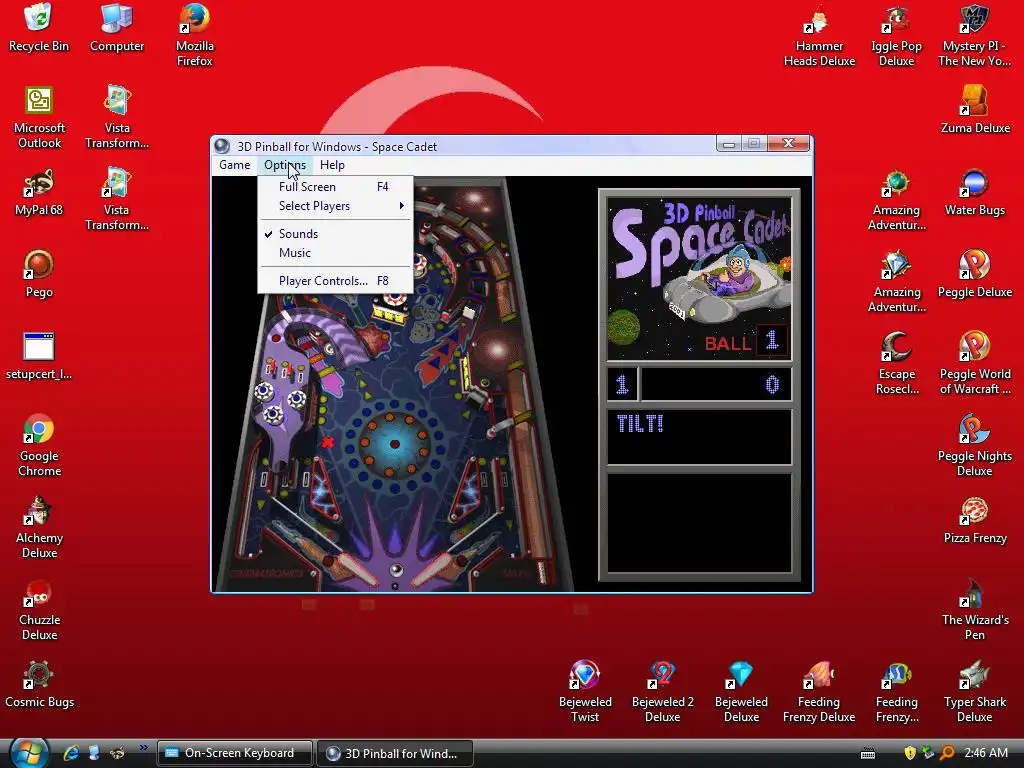The height and width of the screenshot is (768, 1024).
Task: Select the Feeding Frenzy 2 shortcut
Action: tap(896, 691)
